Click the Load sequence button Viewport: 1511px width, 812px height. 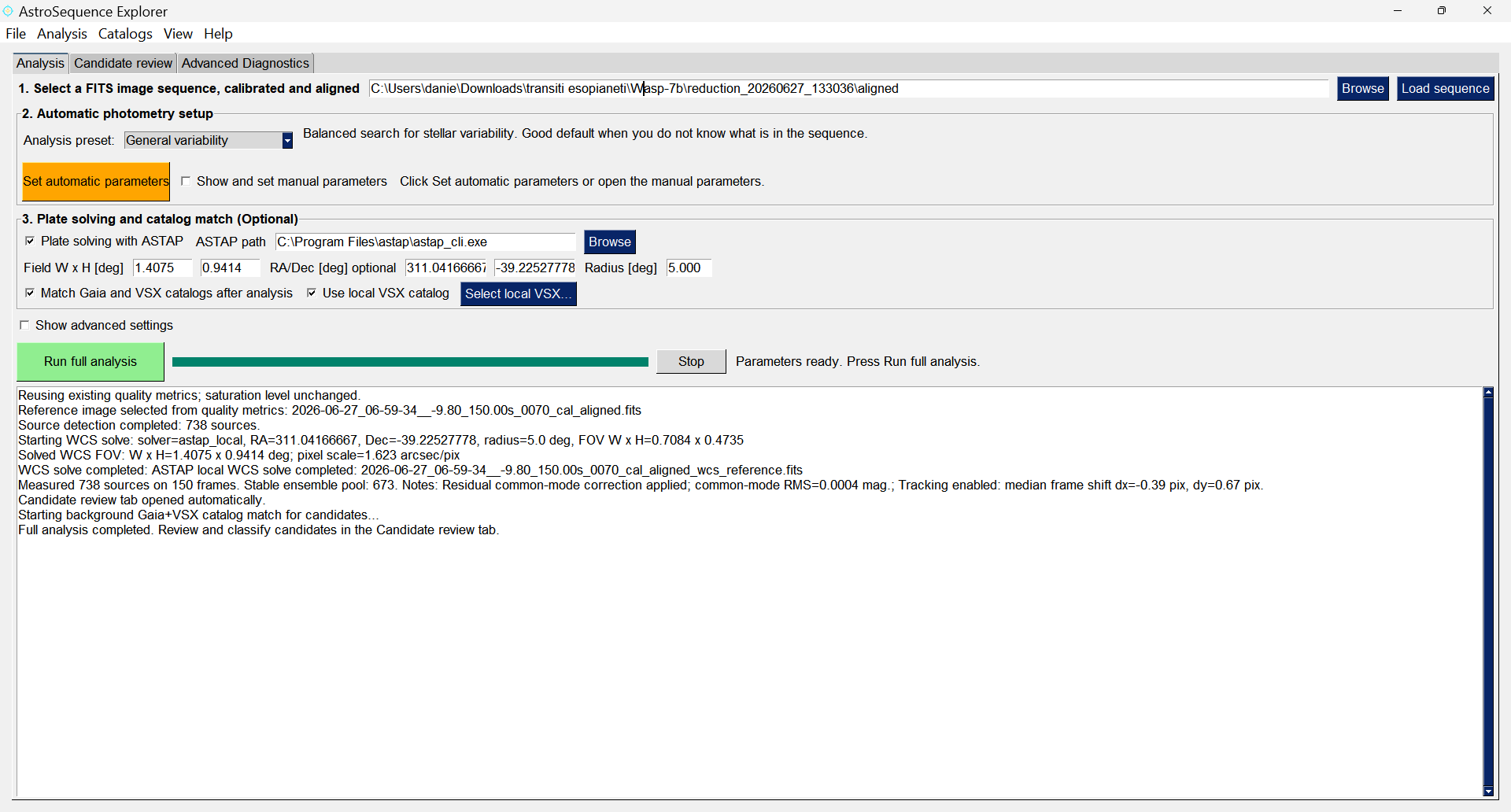click(1446, 88)
